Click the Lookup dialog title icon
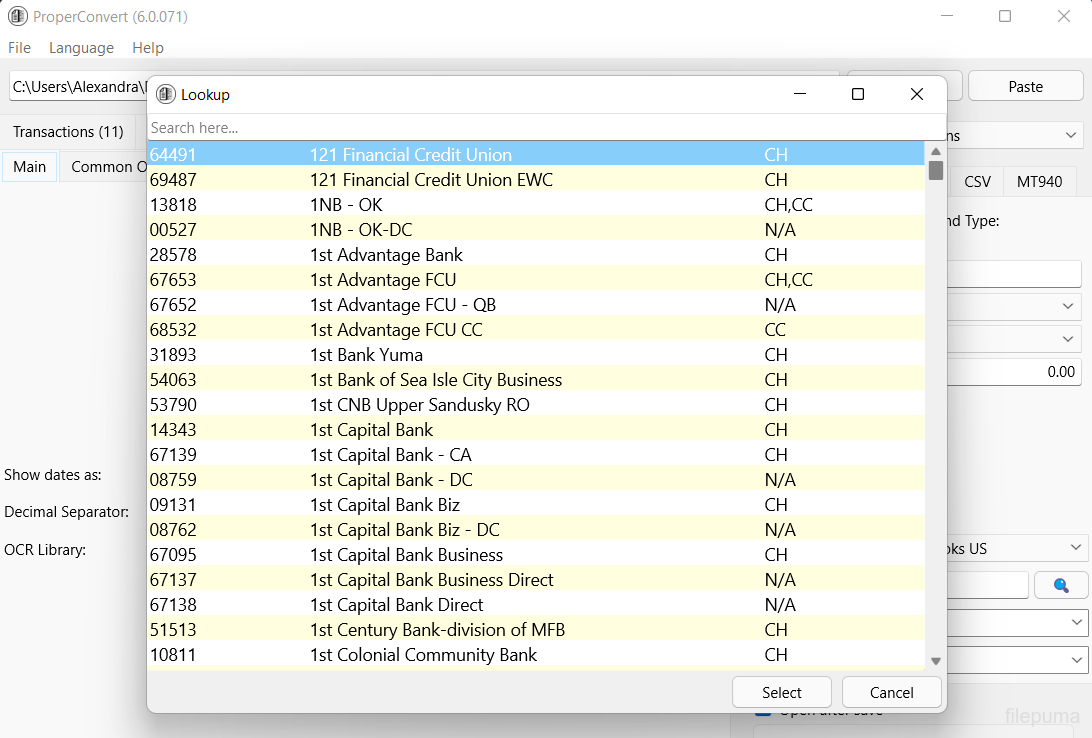Image resolution: width=1092 pixels, height=738 pixels. pyautogui.click(x=166, y=94)
